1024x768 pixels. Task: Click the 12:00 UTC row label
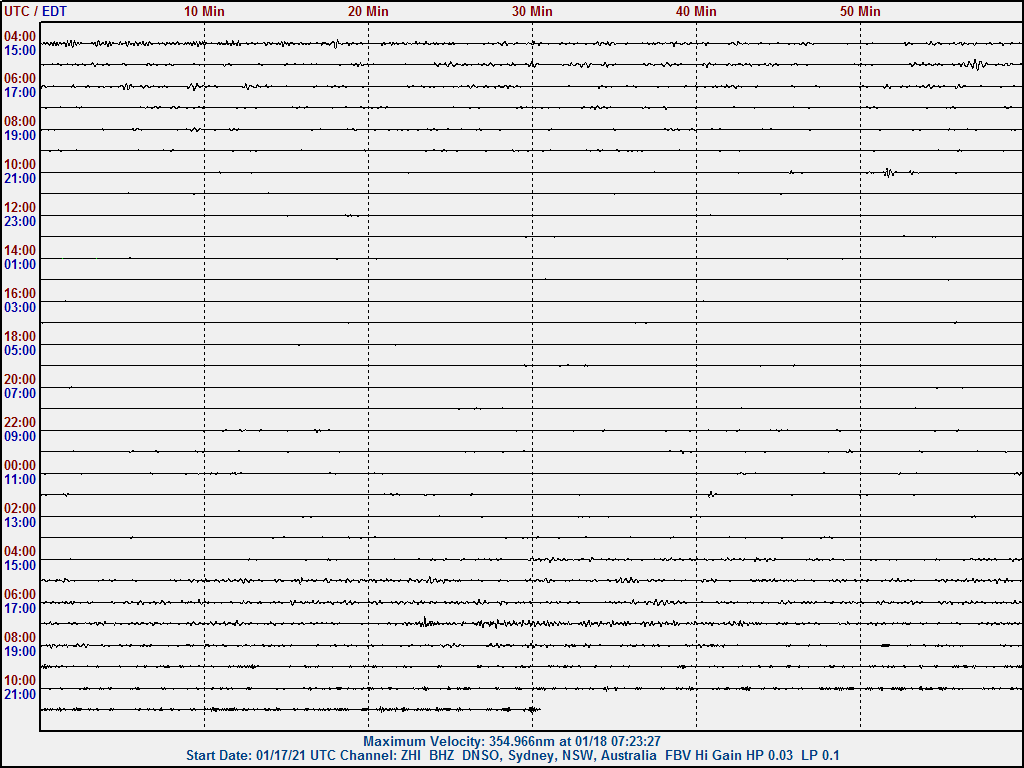(x=20, y=208)
